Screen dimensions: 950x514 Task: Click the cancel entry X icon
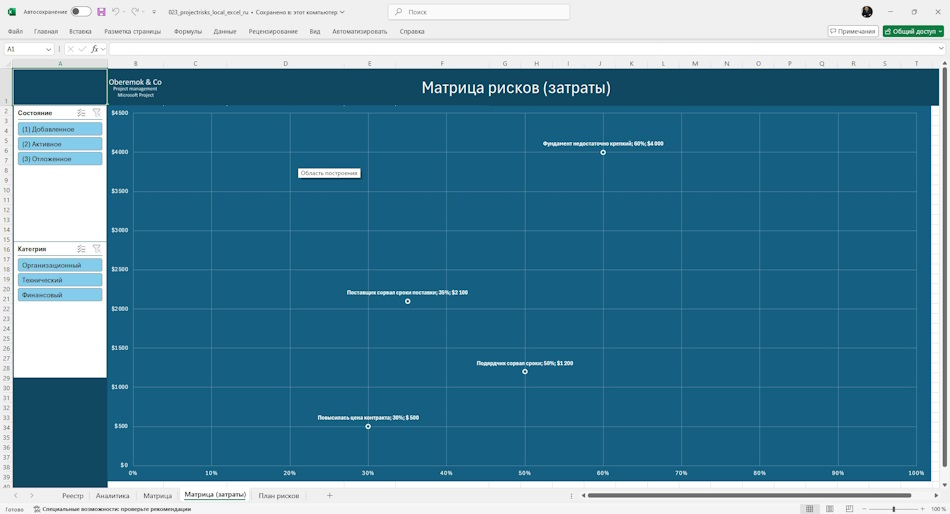point(70,49)
